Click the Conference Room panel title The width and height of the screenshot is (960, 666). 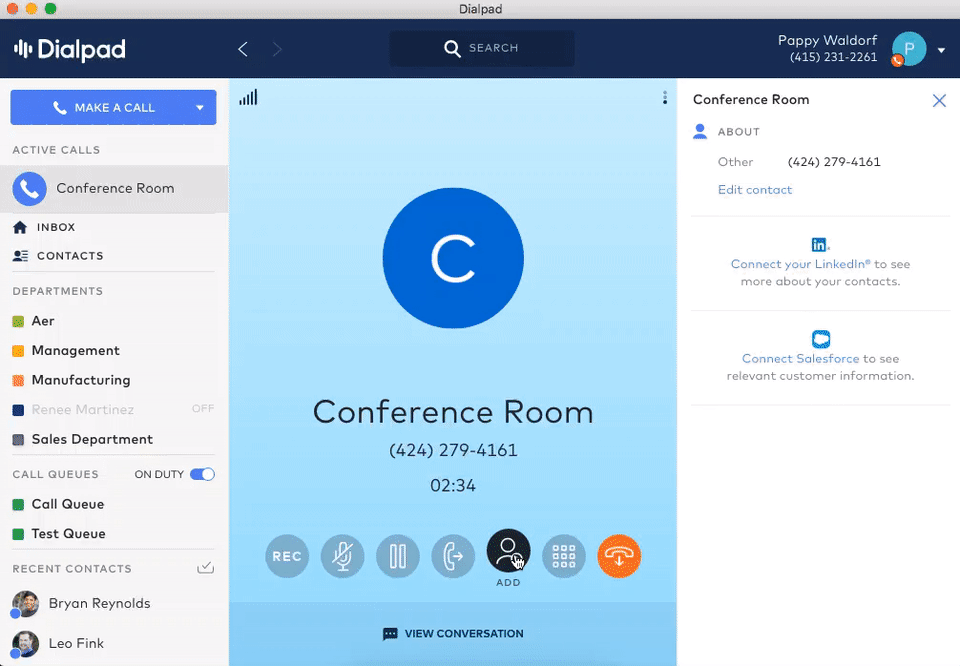click(x=751, y=100)
